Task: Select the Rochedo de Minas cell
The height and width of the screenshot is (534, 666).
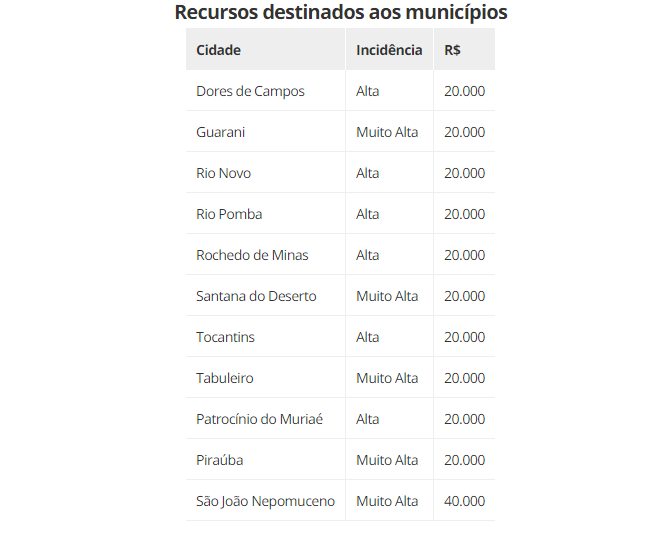Action: pyautogui.click(x=252, y=255)
